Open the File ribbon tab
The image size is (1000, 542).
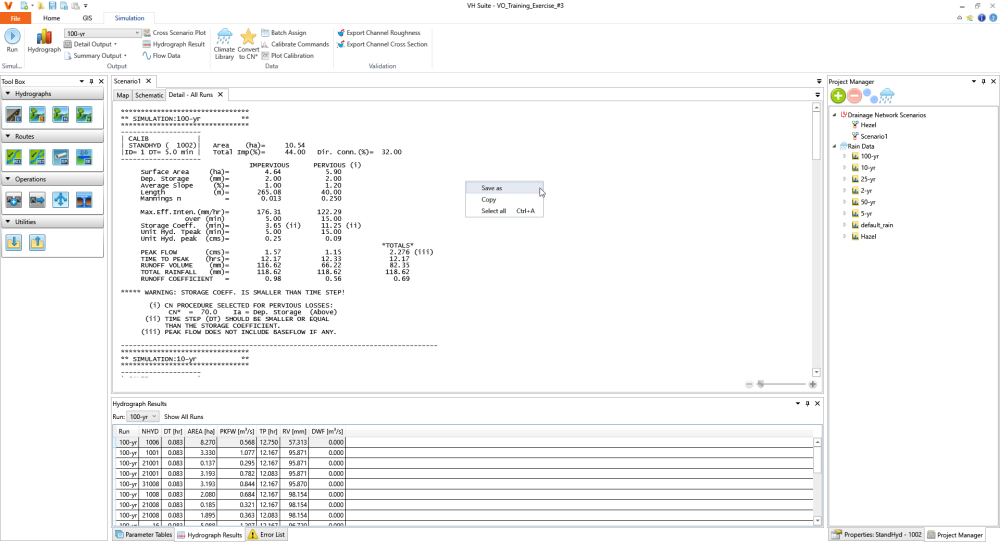click(x=15, y=18)
